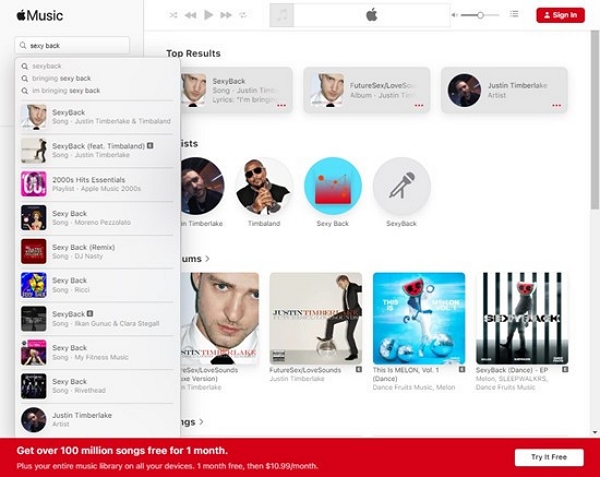Open Justin Timberlake artist suggestion in dropdown
Viewport: 600px width, 477px height.
[x=98, y=420]
